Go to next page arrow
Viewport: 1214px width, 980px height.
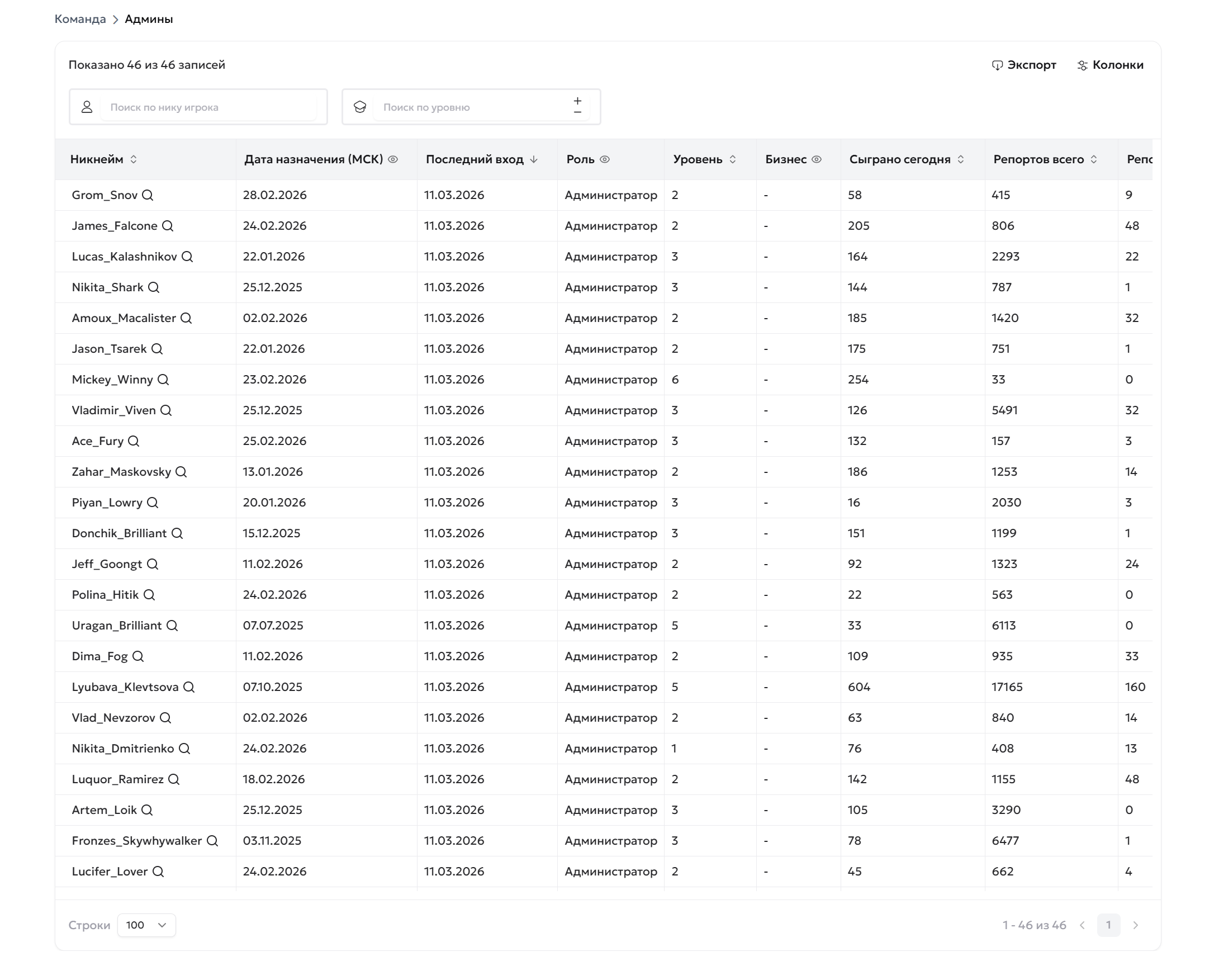(x=1136, y=925)
